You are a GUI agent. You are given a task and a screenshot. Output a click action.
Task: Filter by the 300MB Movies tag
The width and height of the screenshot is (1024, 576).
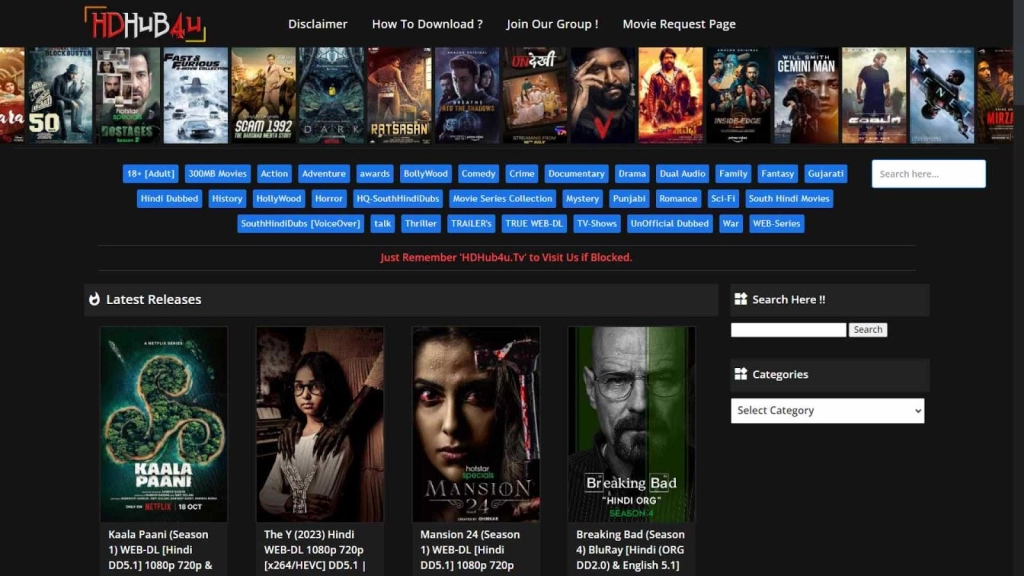tap(217, 174)
